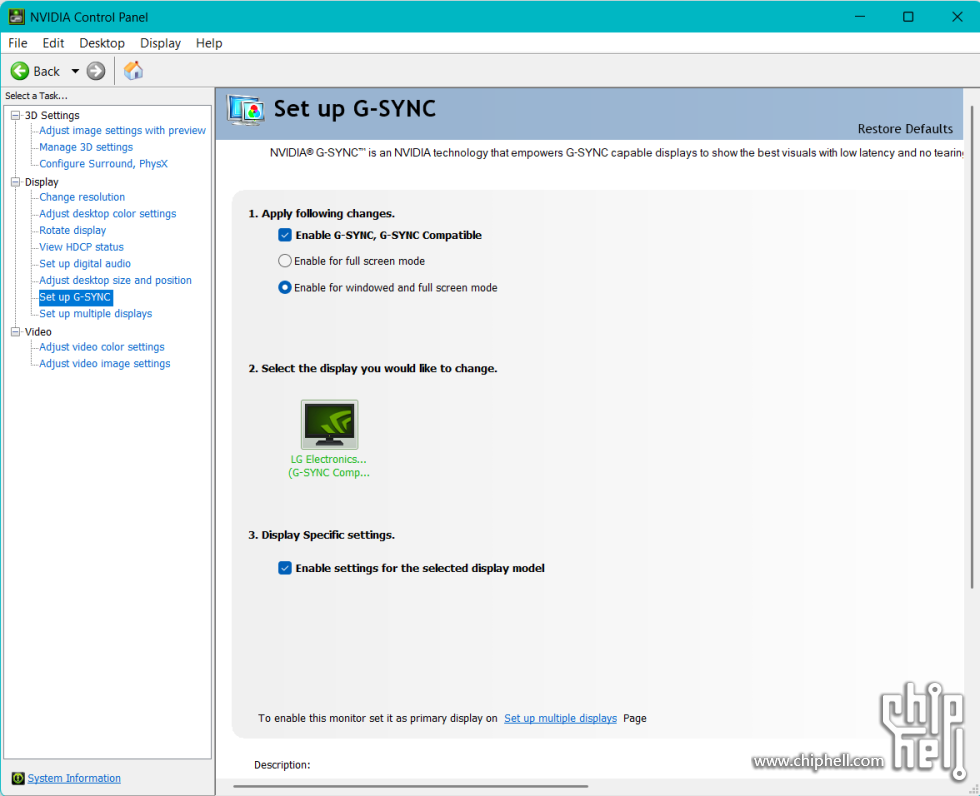Click Restore Defaults
980x796 pixels.
[x=905, y=129]
